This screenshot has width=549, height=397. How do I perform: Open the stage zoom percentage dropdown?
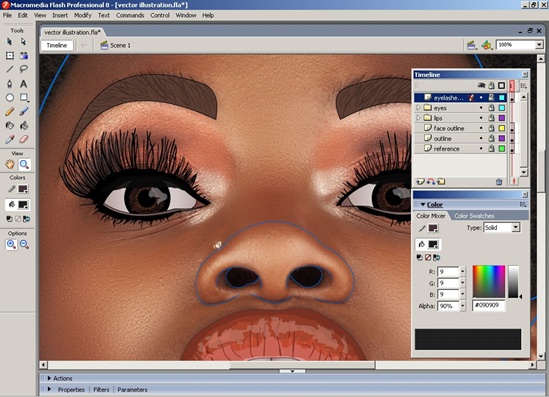click(539, 45)
